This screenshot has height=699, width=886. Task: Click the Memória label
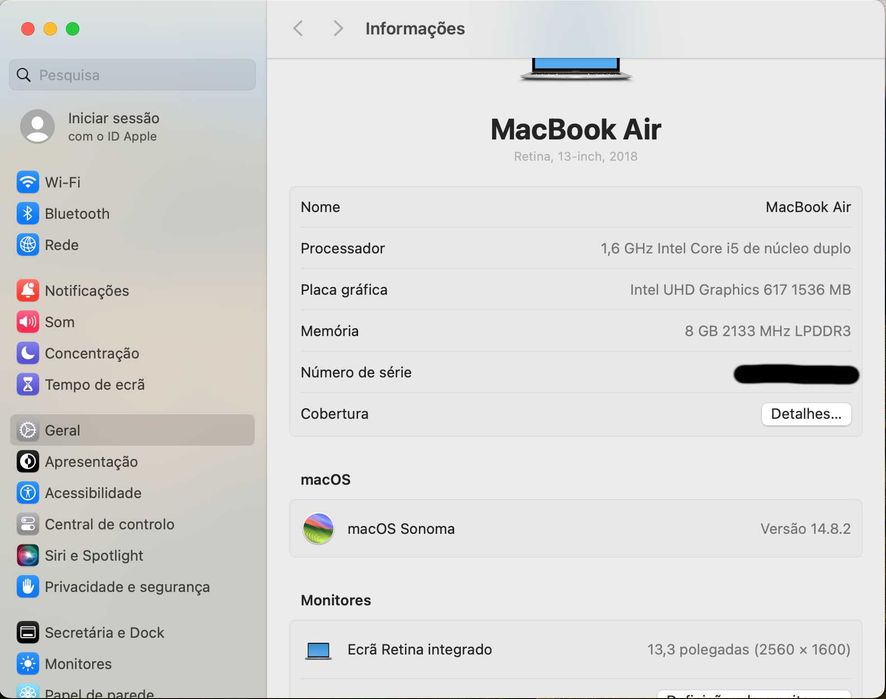pos(329,331)
